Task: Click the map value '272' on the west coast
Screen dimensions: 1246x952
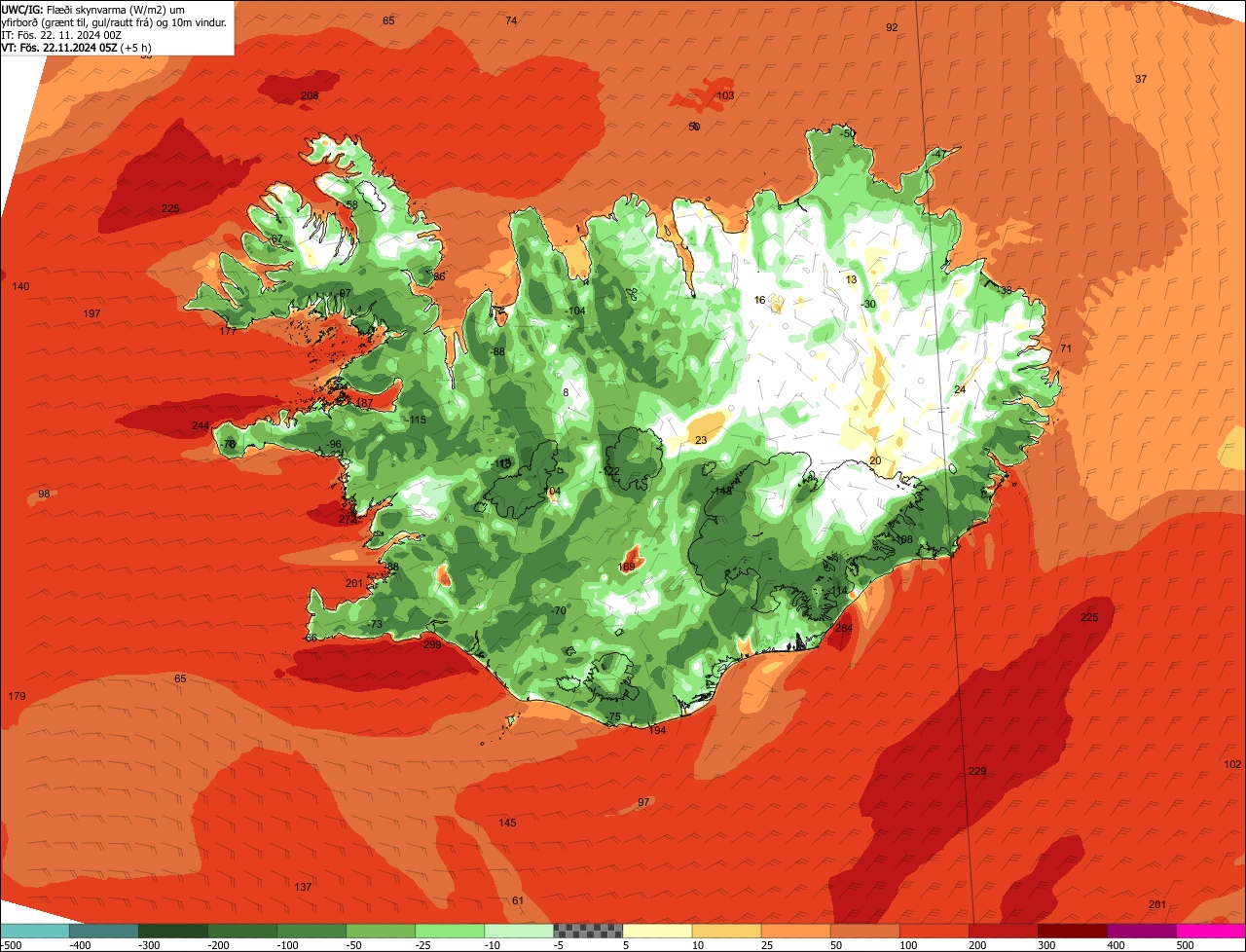Action: click(348, 519)
